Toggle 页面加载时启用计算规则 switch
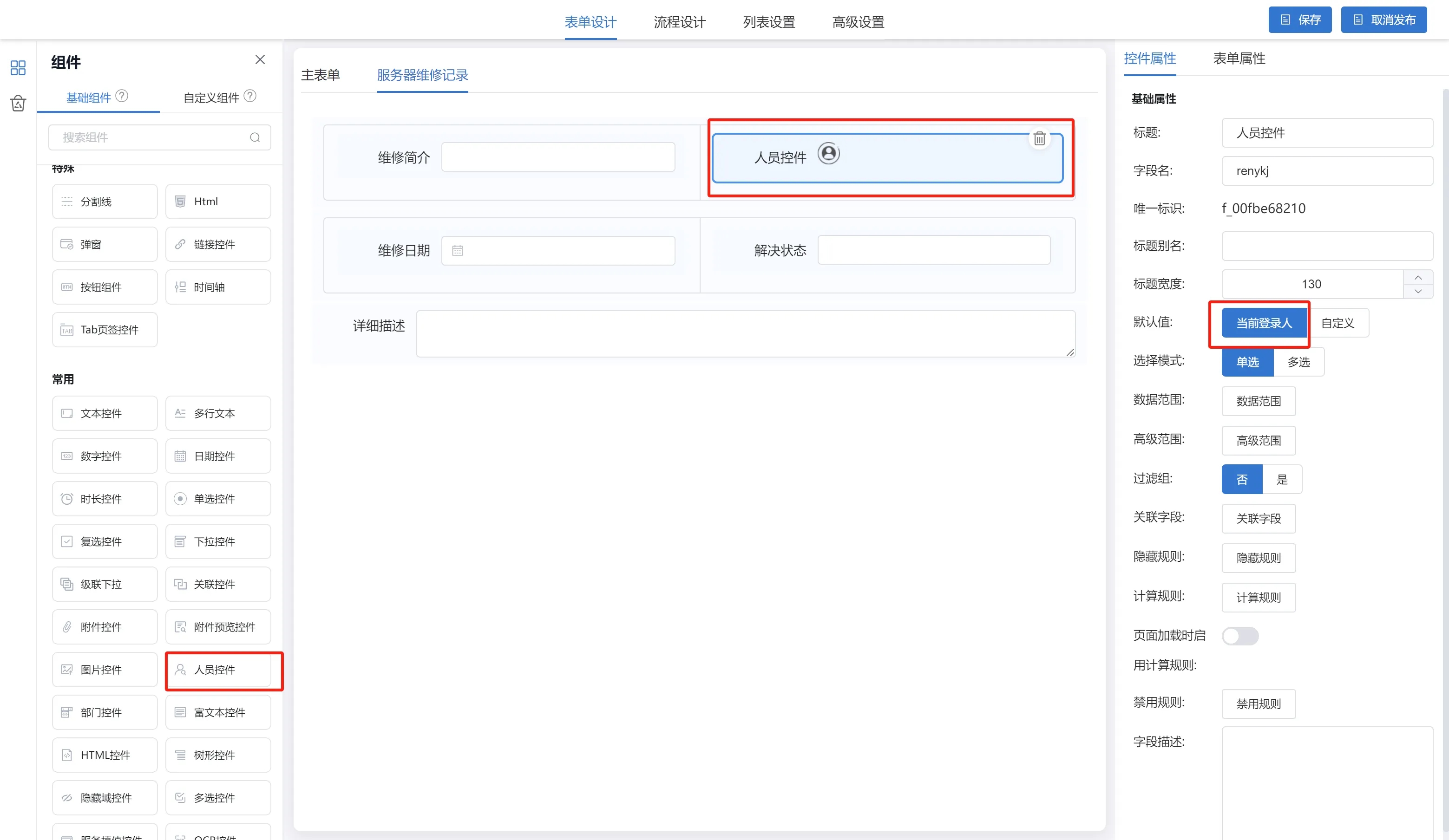 click(1239, 636)
